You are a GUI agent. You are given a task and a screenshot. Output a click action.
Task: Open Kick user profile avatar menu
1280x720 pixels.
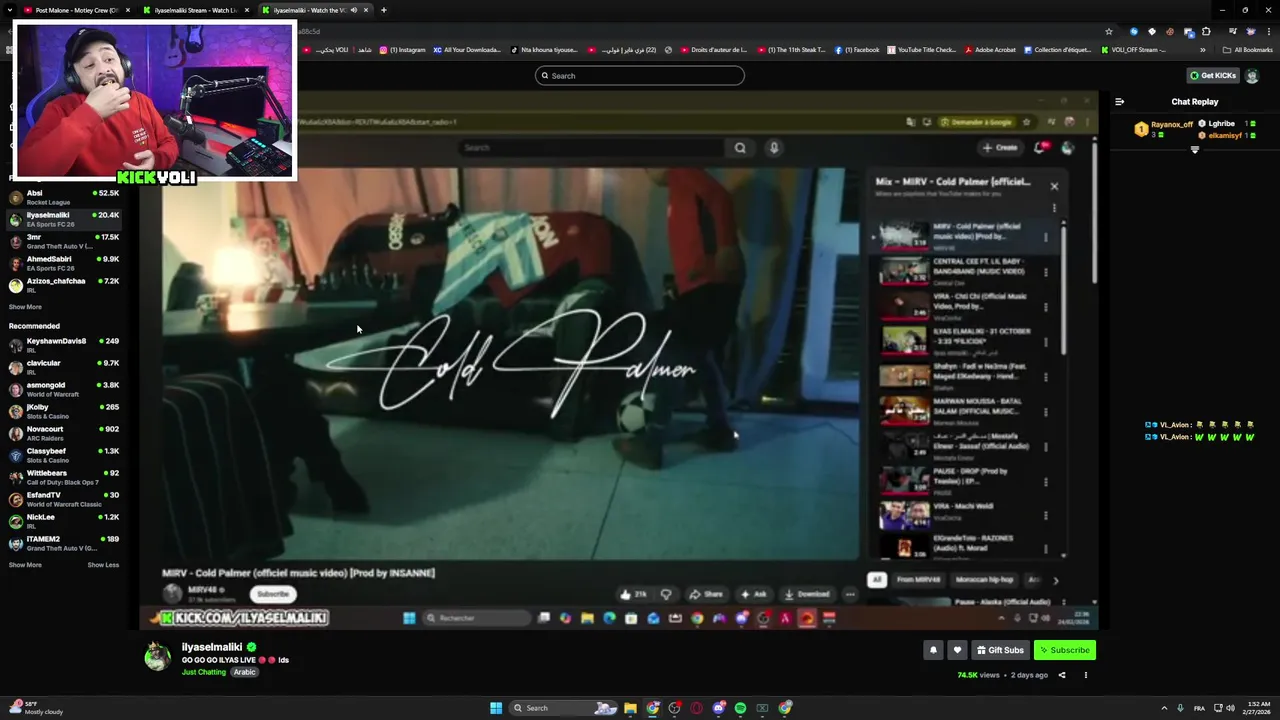(x=1252, y=76)
